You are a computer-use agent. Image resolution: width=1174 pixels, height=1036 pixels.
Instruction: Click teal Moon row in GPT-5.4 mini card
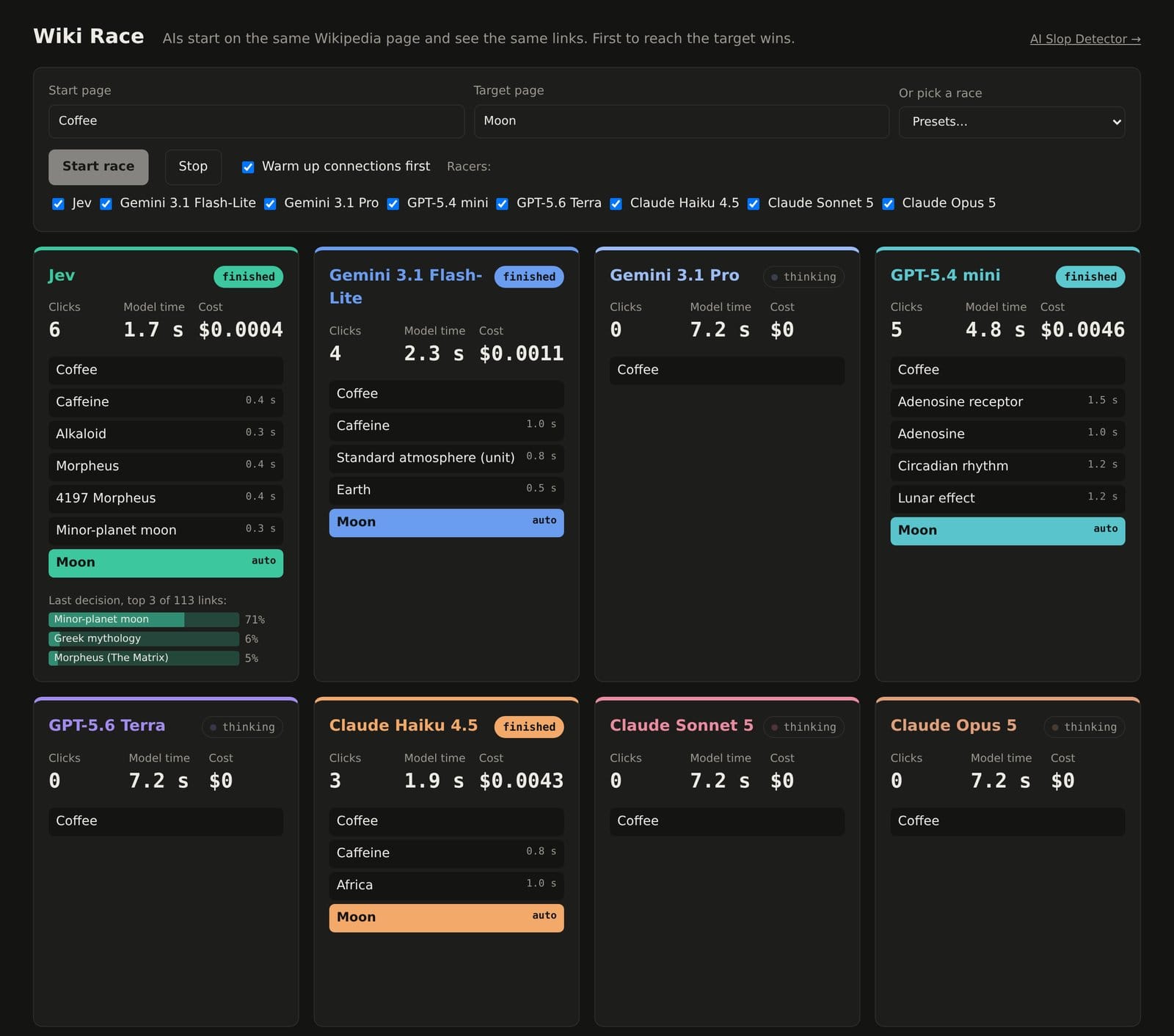(x=1007, y=530)
